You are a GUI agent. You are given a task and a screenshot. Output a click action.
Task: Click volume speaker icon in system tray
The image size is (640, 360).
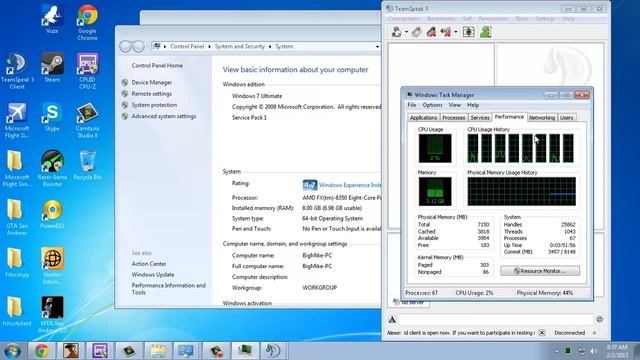pyautogui.click(x=594, y=351)
